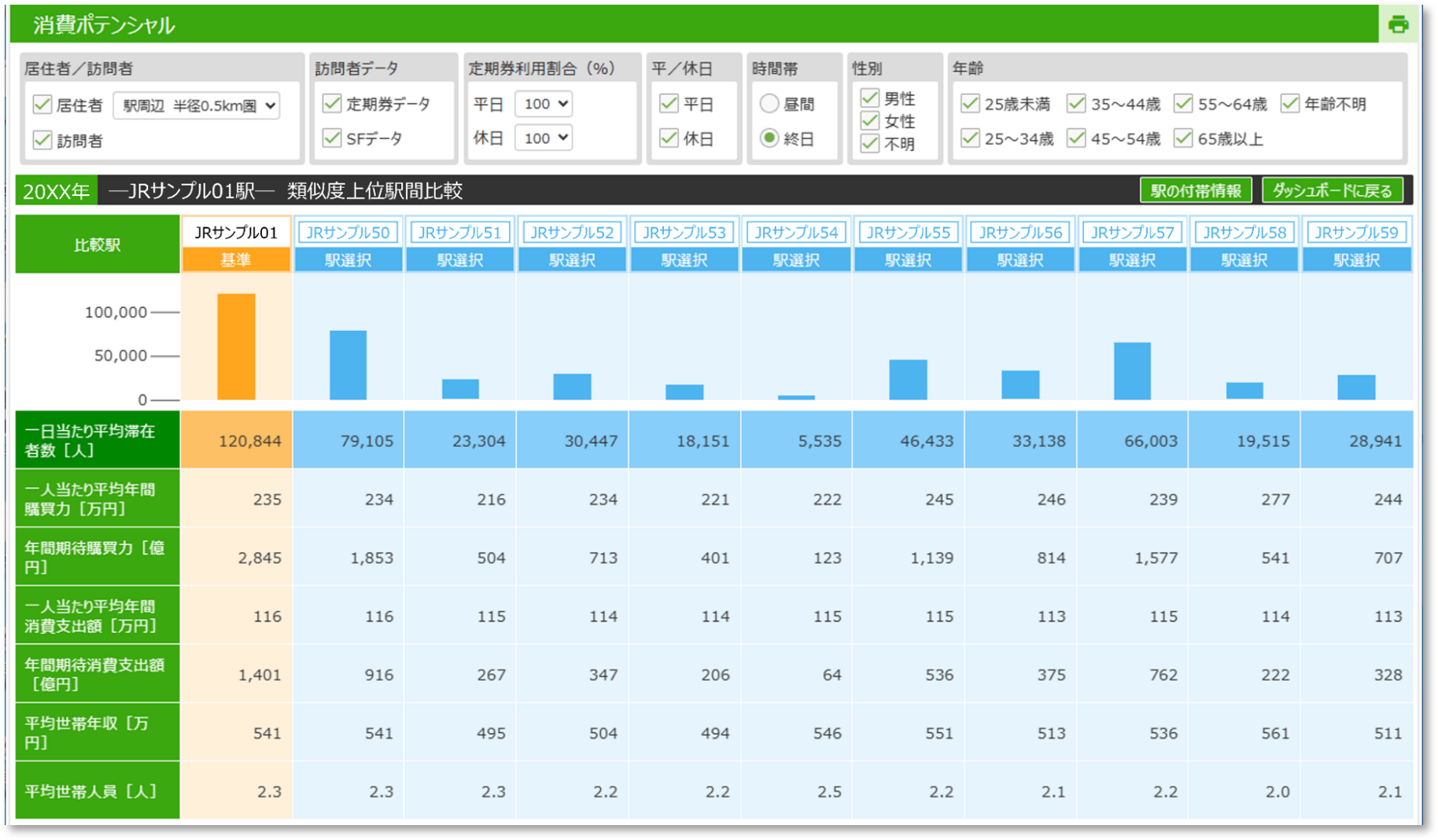Toggle the 休日 day-type checkbox
This screenshot has height=840, width=1438.
(669, 138)
